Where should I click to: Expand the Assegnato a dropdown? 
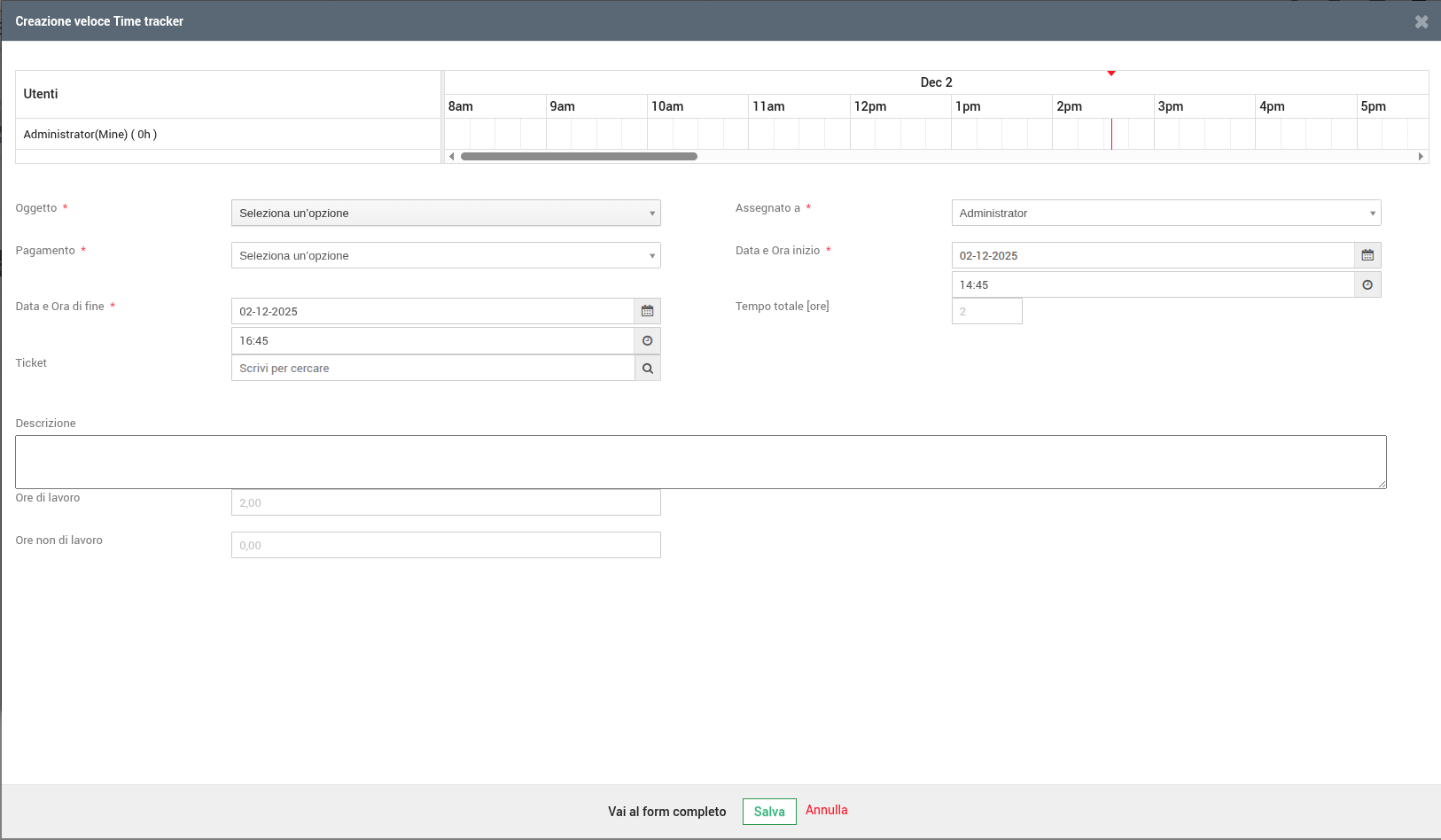[x=1165, y=213]
